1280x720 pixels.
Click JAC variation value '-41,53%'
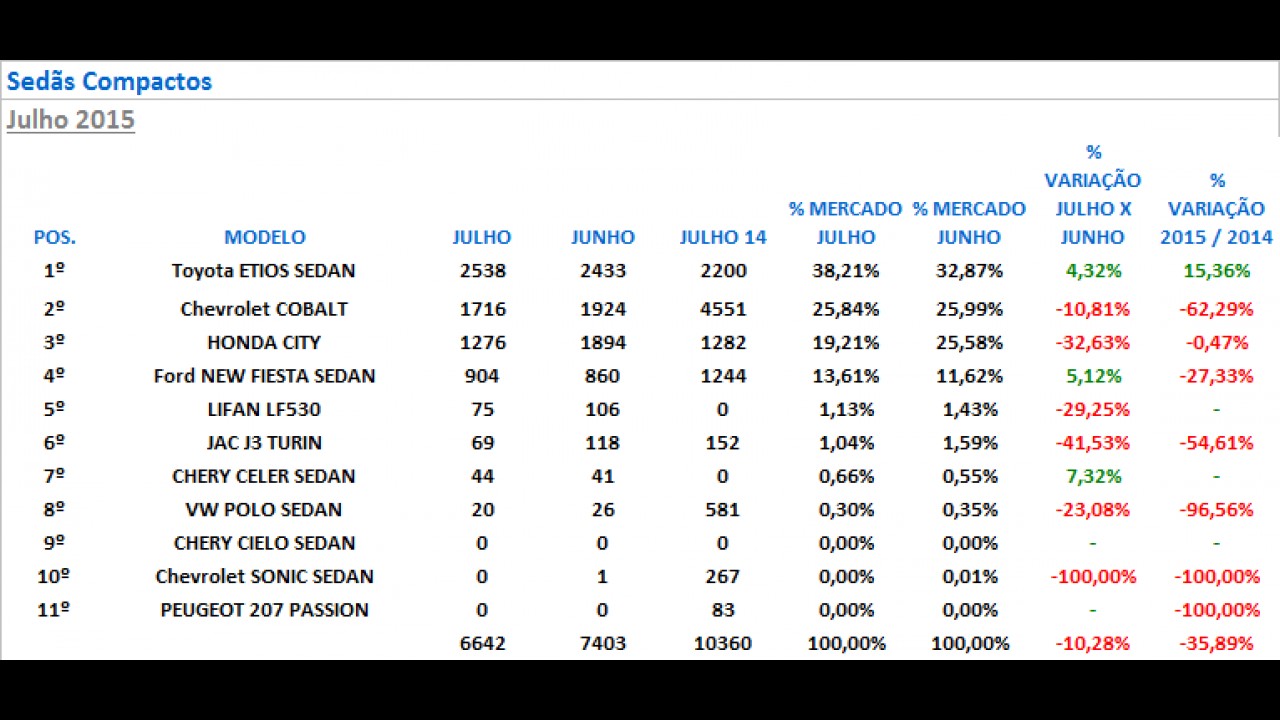point(1093,443)
